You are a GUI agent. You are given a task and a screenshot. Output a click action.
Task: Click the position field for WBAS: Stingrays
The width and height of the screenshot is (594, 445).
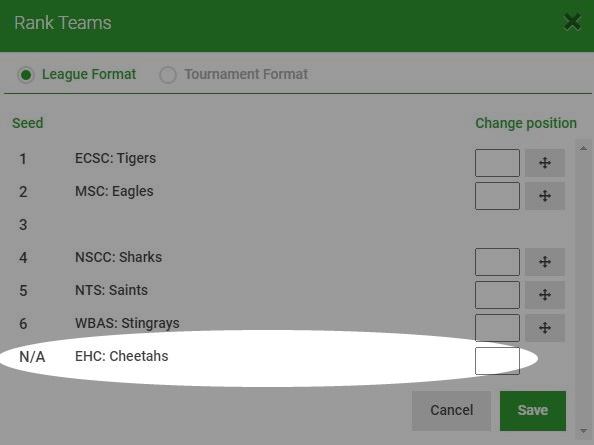497,328
